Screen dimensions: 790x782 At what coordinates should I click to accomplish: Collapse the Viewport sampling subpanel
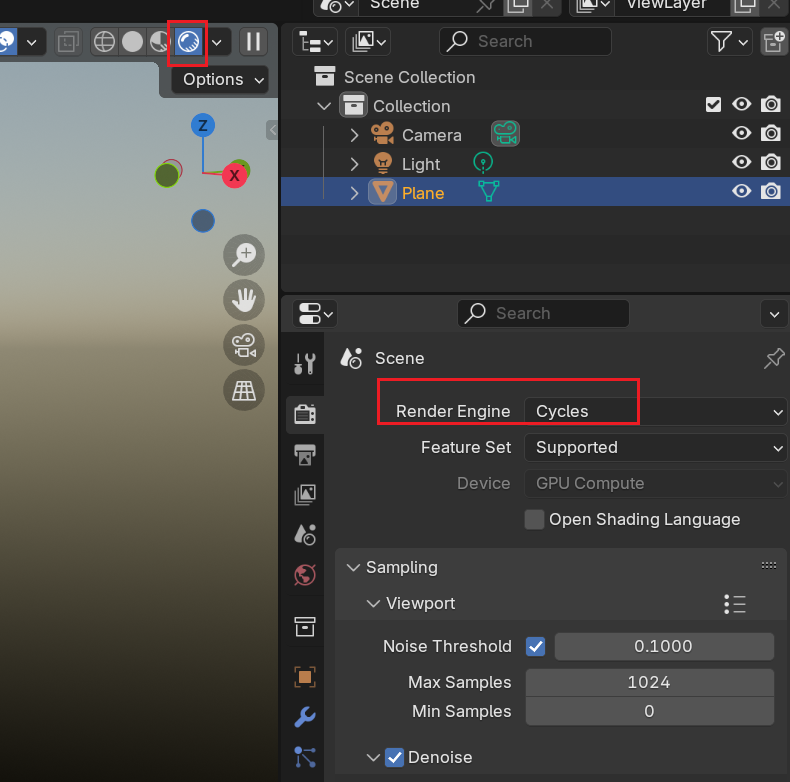point(373,603)
